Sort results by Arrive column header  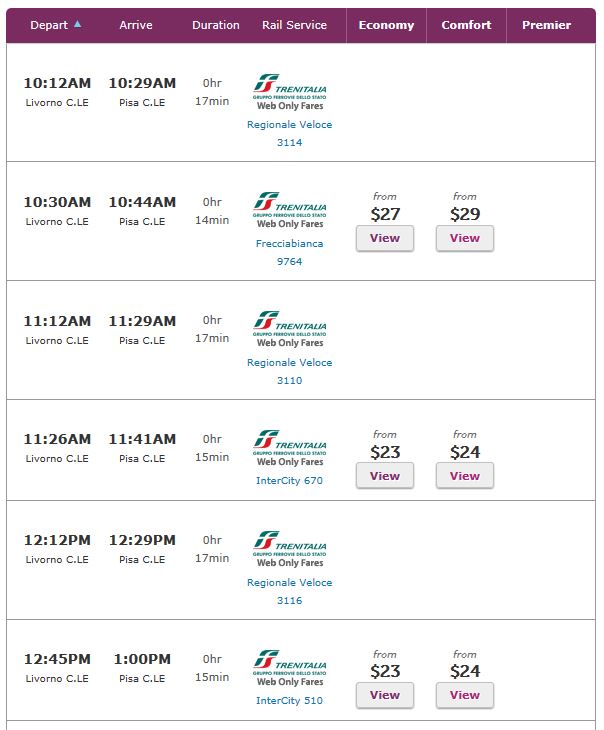136,25
